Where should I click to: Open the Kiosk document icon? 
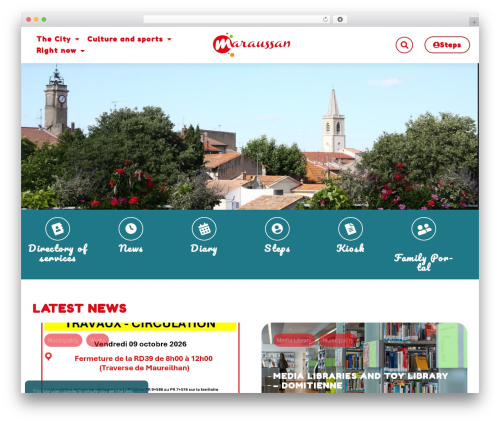[350, 228]
